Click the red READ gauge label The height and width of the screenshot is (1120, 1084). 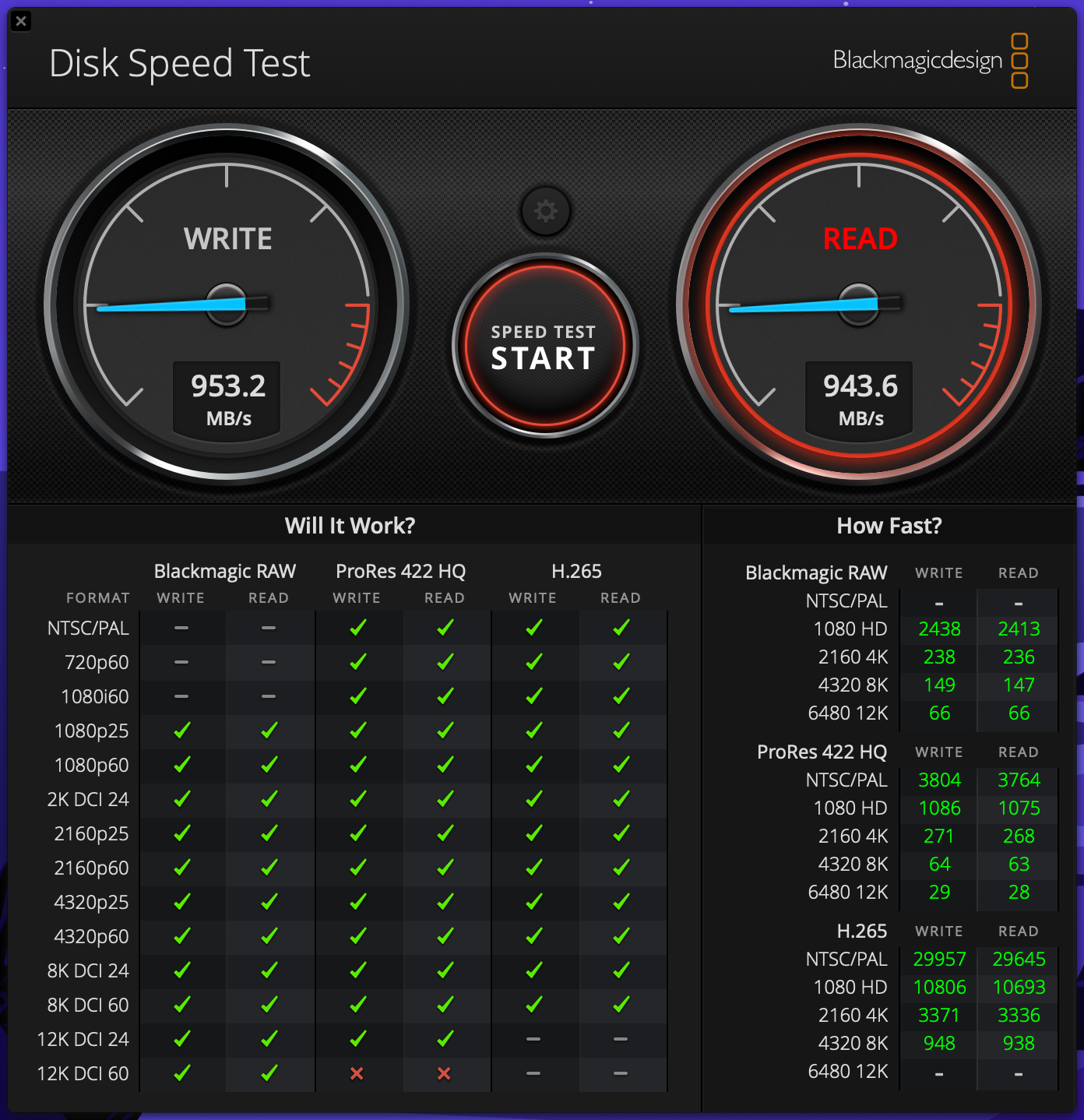pos(861,239)
